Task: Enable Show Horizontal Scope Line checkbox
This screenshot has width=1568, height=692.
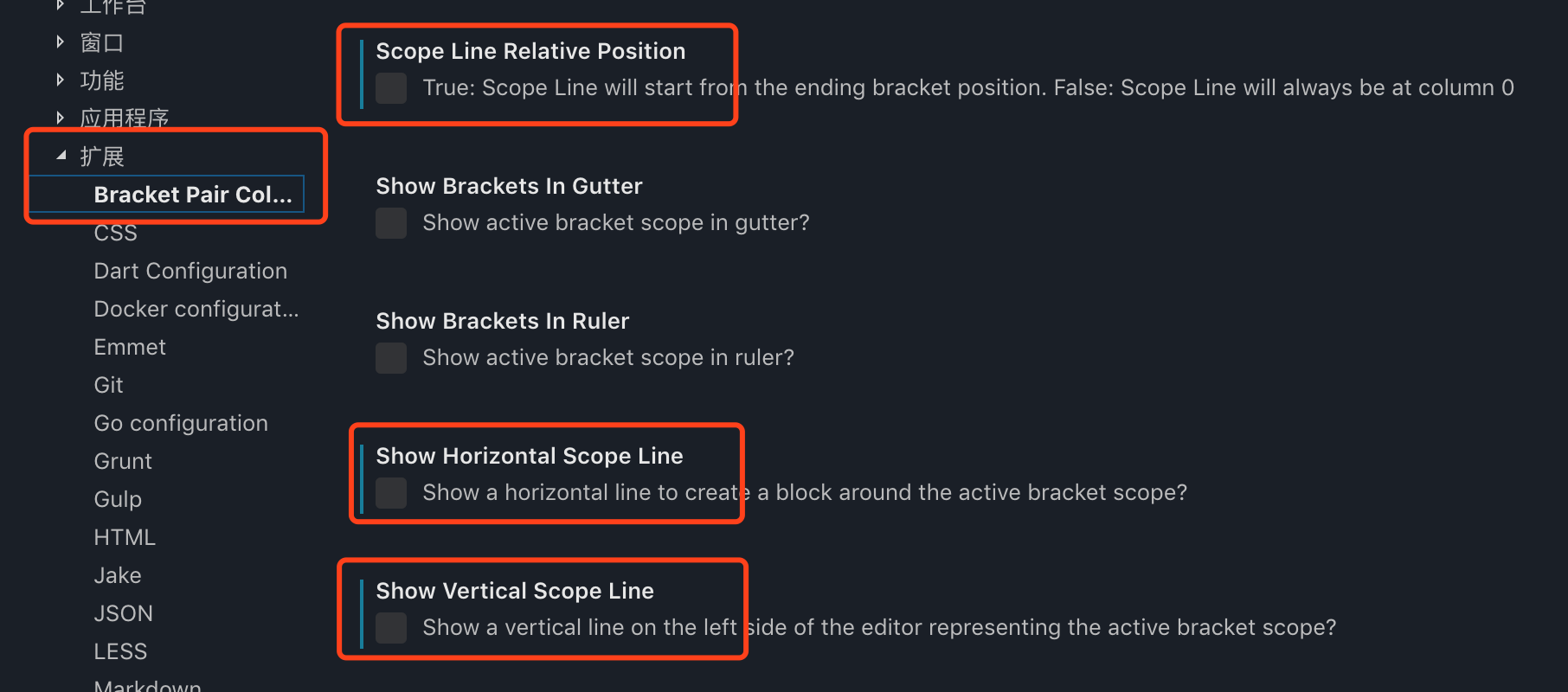Action: [x=391, y=493]
